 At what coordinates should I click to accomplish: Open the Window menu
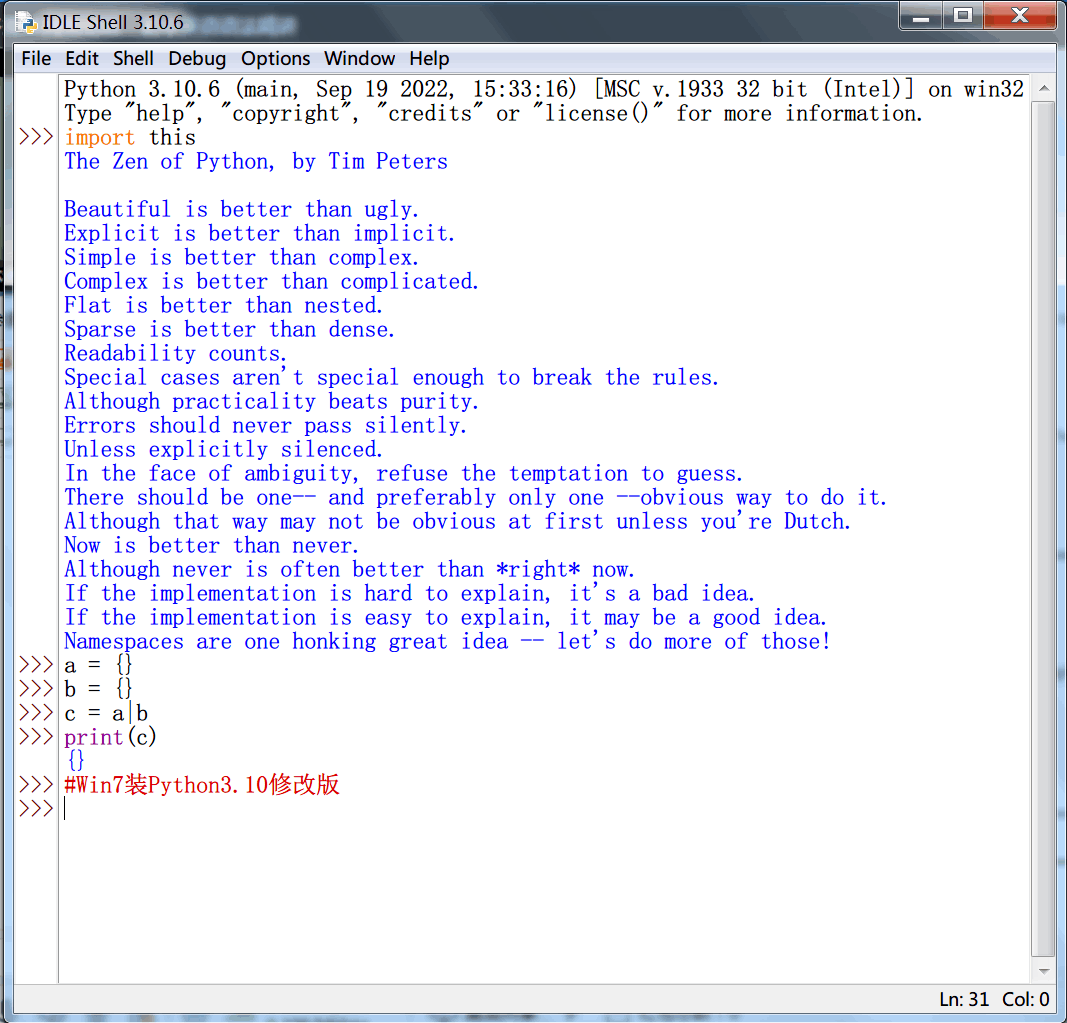pos(360,59)
